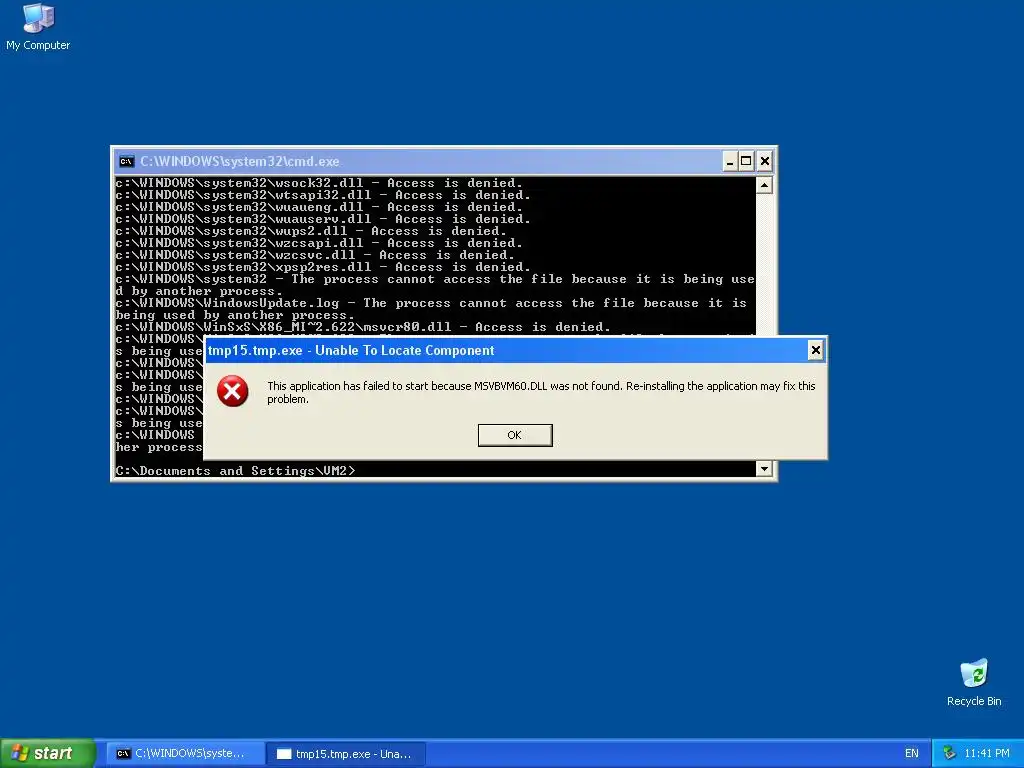Click the EN language indicator
This screenshot has width=1024, height=768.
coord(912,754)
